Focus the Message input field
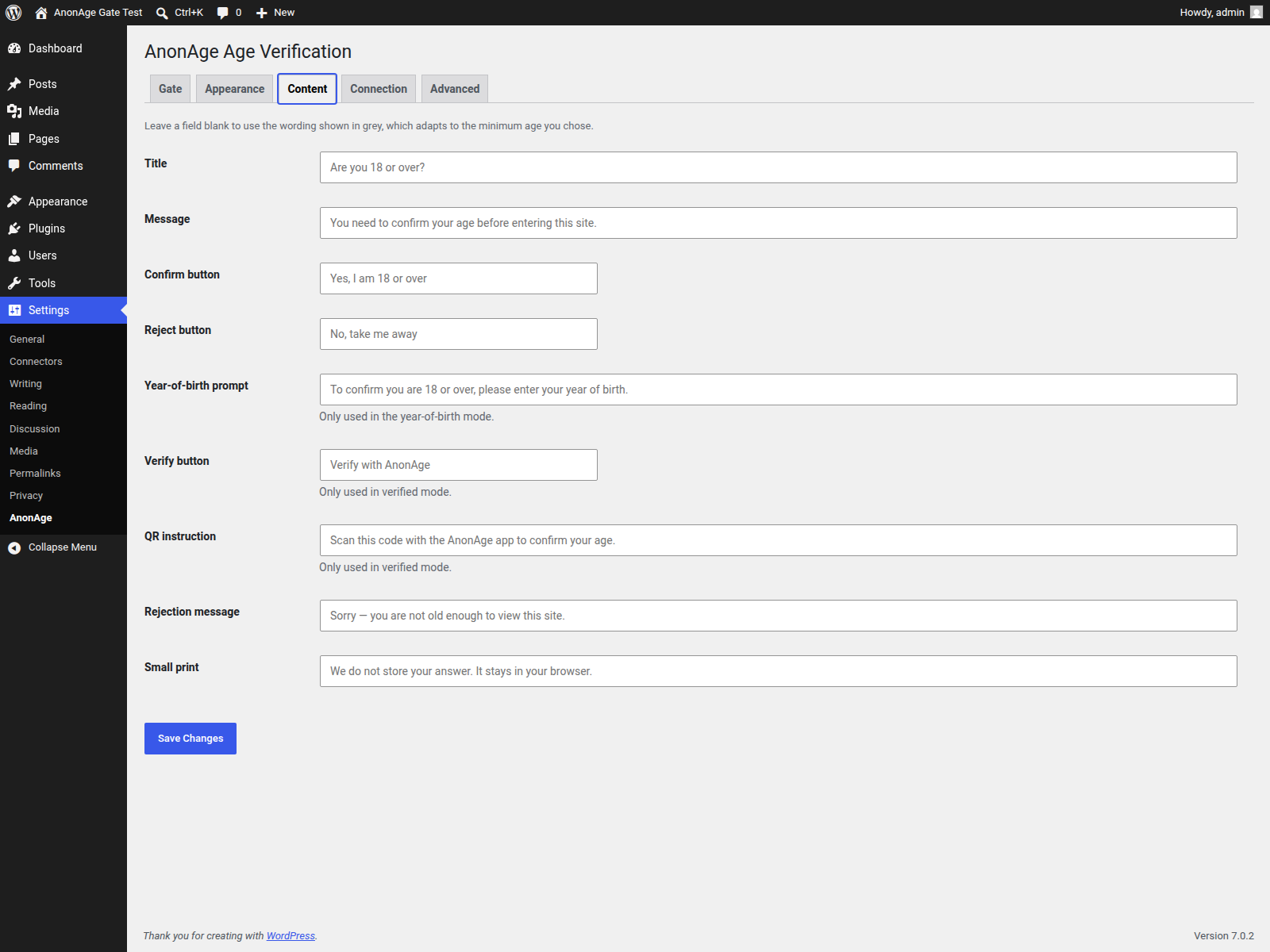1270x952 pixels. pyautogui.click(x=778, y=223)
